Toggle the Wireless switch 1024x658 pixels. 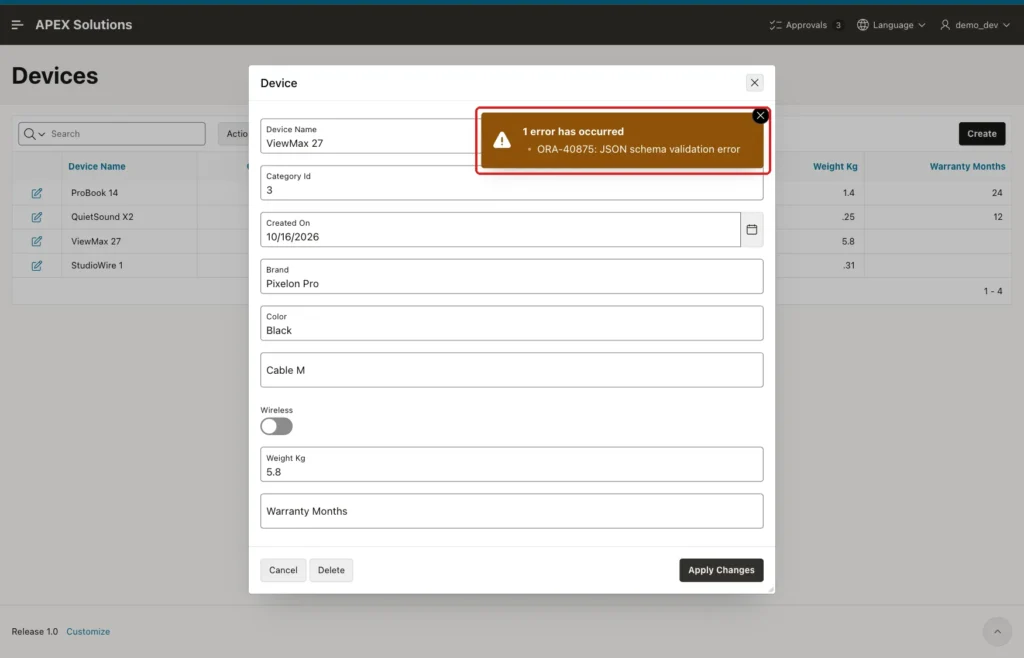click(x=276, y=426)
